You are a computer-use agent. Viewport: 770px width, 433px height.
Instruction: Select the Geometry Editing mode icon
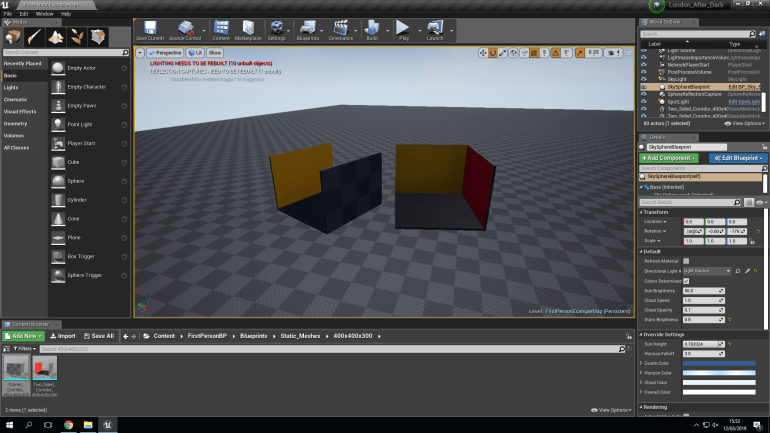(x=98, y=37)
